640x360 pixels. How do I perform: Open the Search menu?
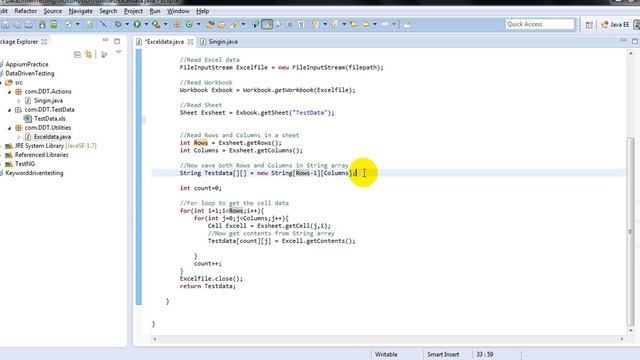[108, 11]
